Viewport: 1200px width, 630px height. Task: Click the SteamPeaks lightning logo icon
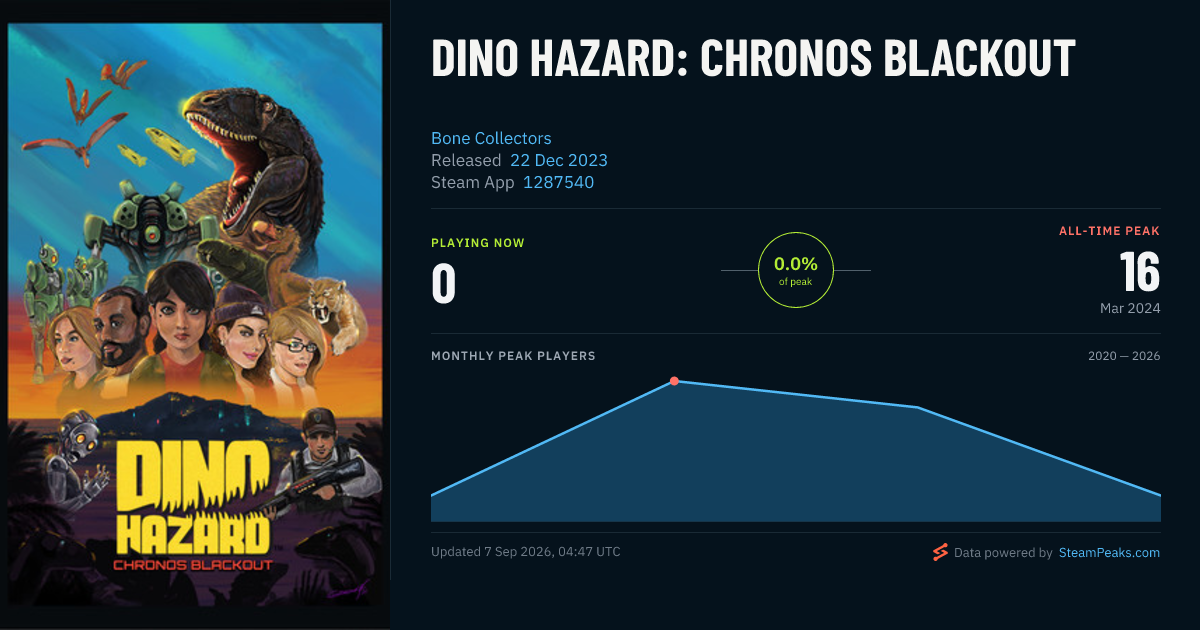coord(940,552)
